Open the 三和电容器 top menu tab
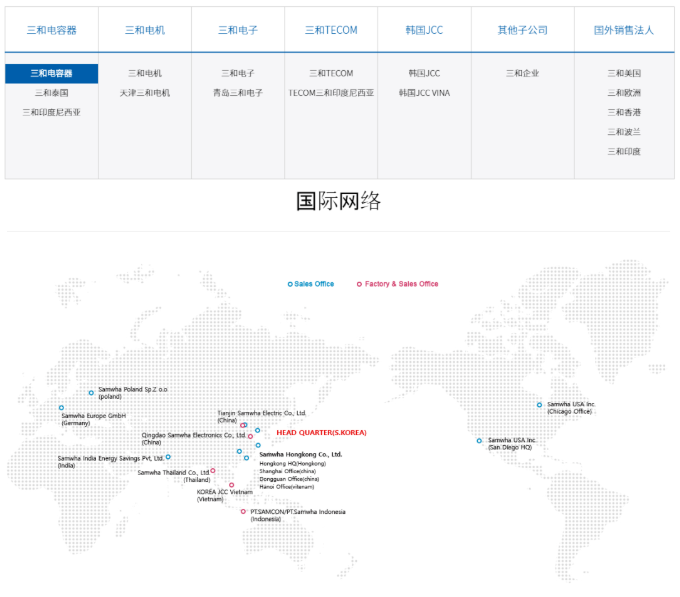Image resolution: width=680 pixels, height=597 pixels. point(52,30)
